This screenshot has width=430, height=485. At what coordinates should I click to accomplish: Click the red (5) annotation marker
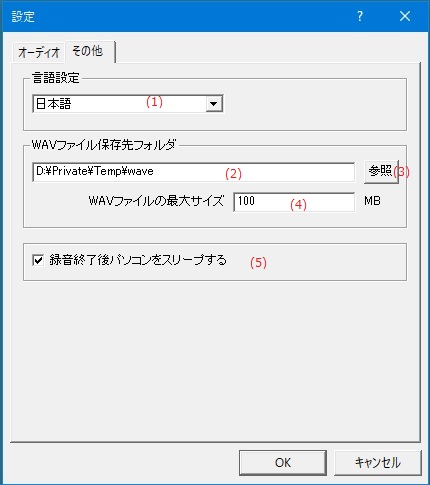coord(258,263)
